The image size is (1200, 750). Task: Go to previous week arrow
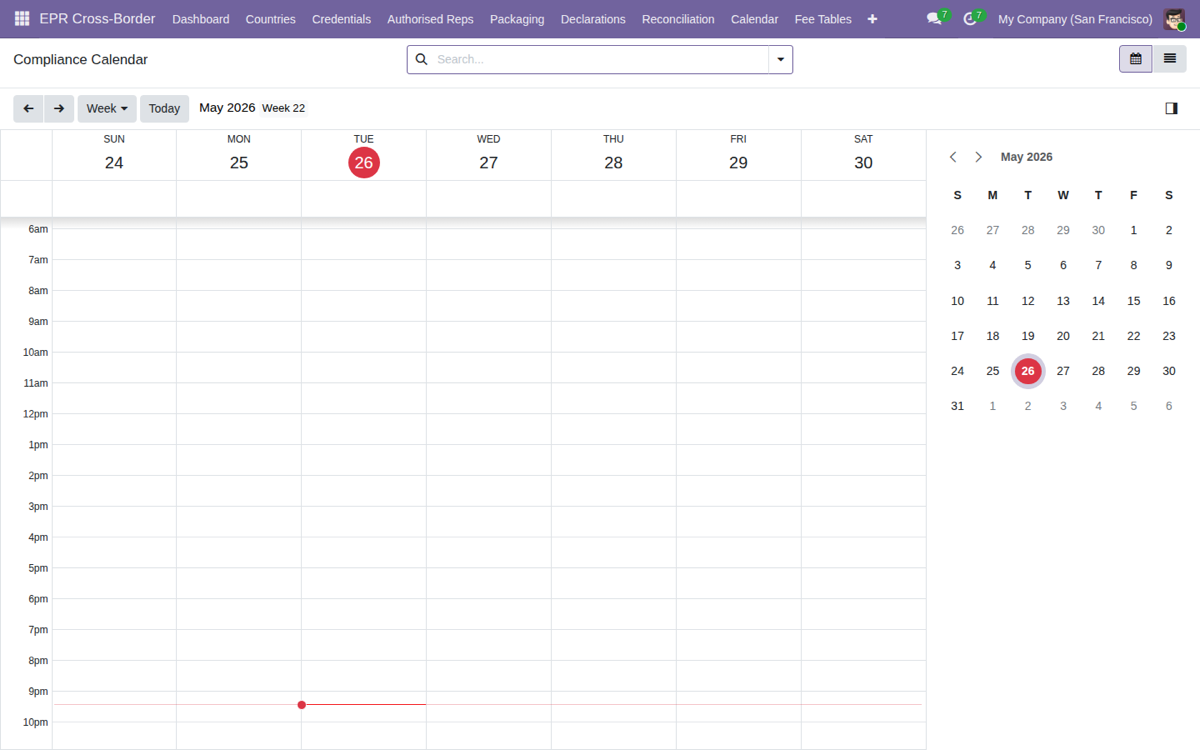[x=28, y=108]
